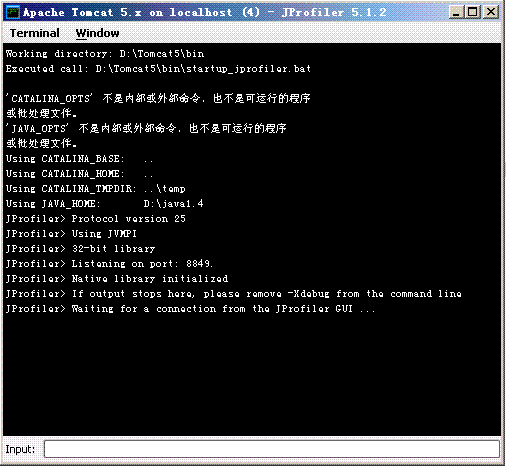Click 'Waiting for a connection' line
This screenshot has height=466, width=506.
pos(190,309)
